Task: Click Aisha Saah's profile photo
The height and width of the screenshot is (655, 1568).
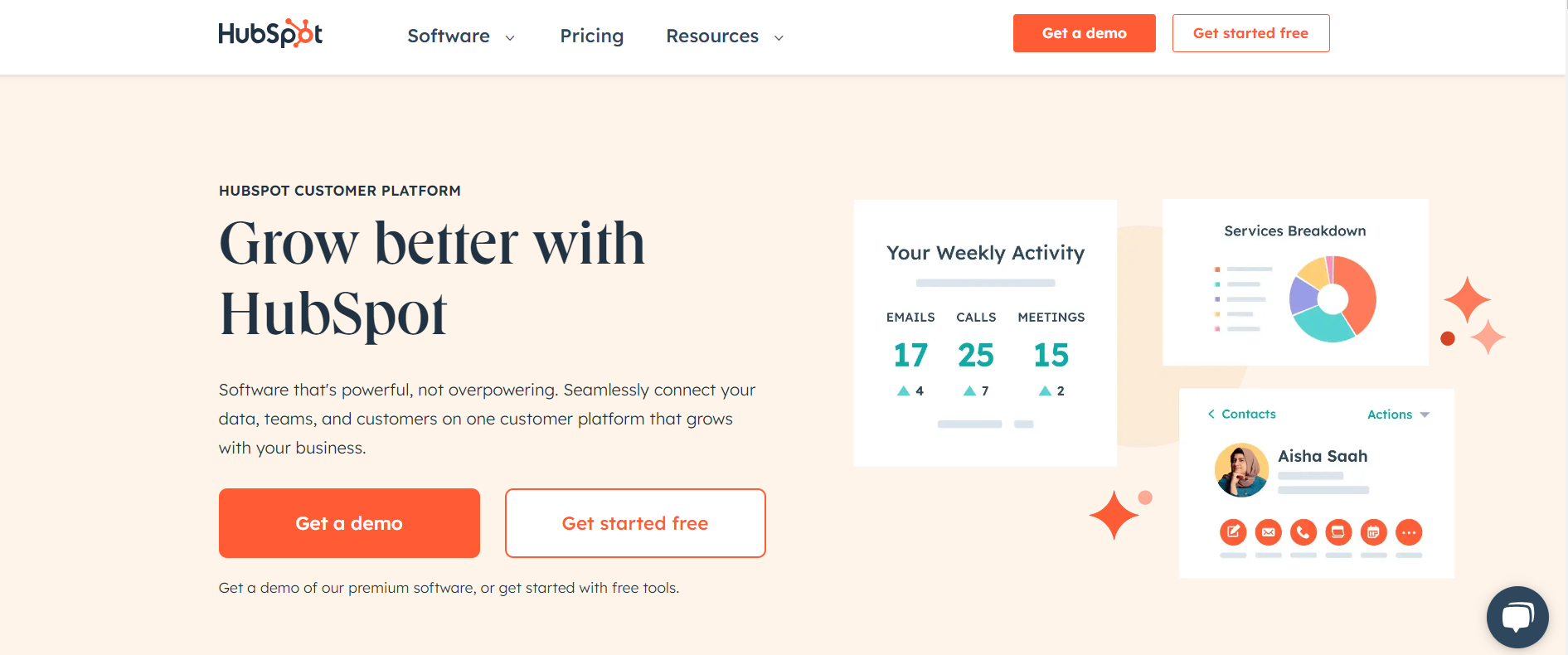Action: click(1242, 470)
